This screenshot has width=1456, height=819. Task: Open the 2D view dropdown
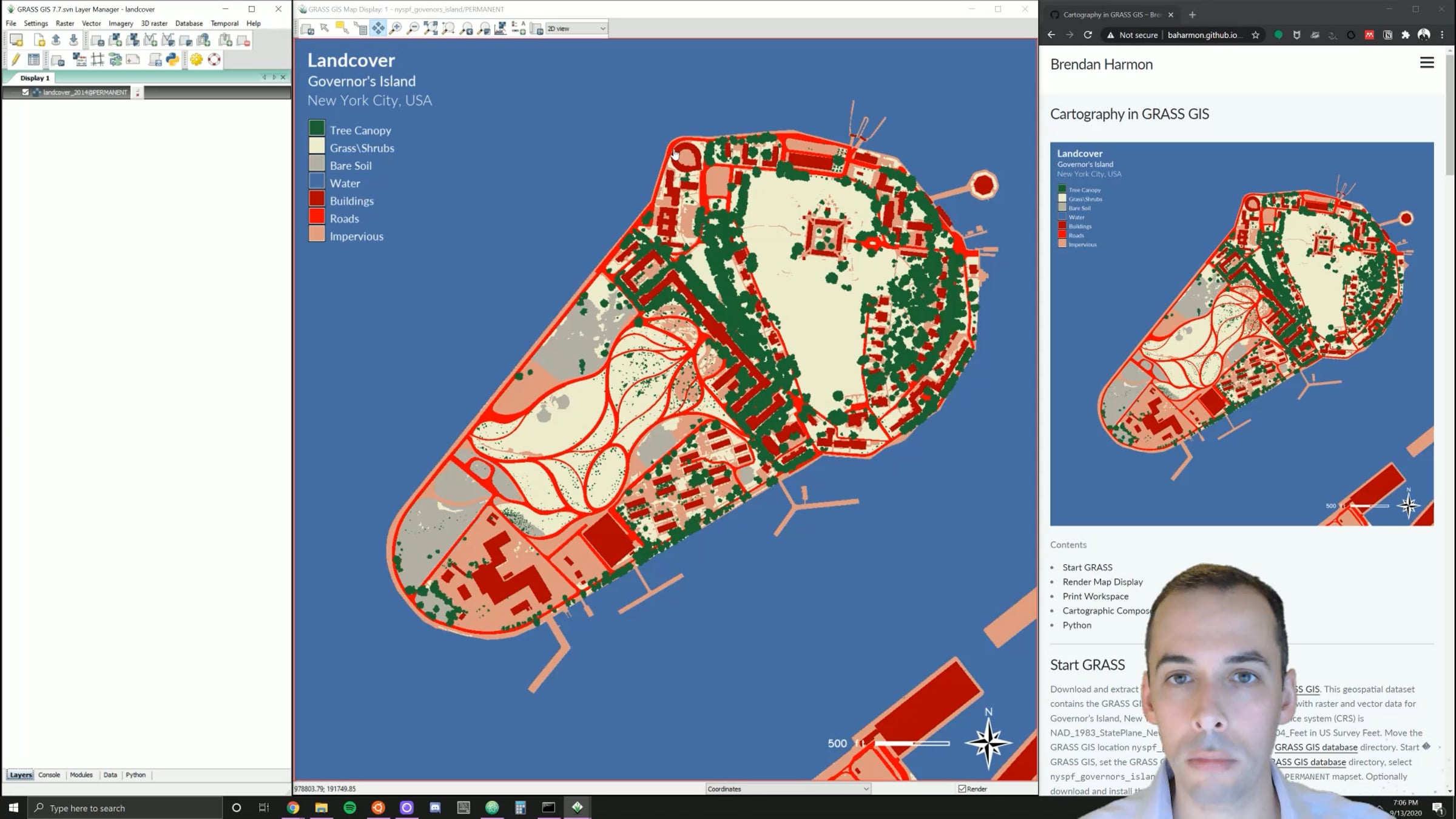pyautogui.click(x=576, y=29)
